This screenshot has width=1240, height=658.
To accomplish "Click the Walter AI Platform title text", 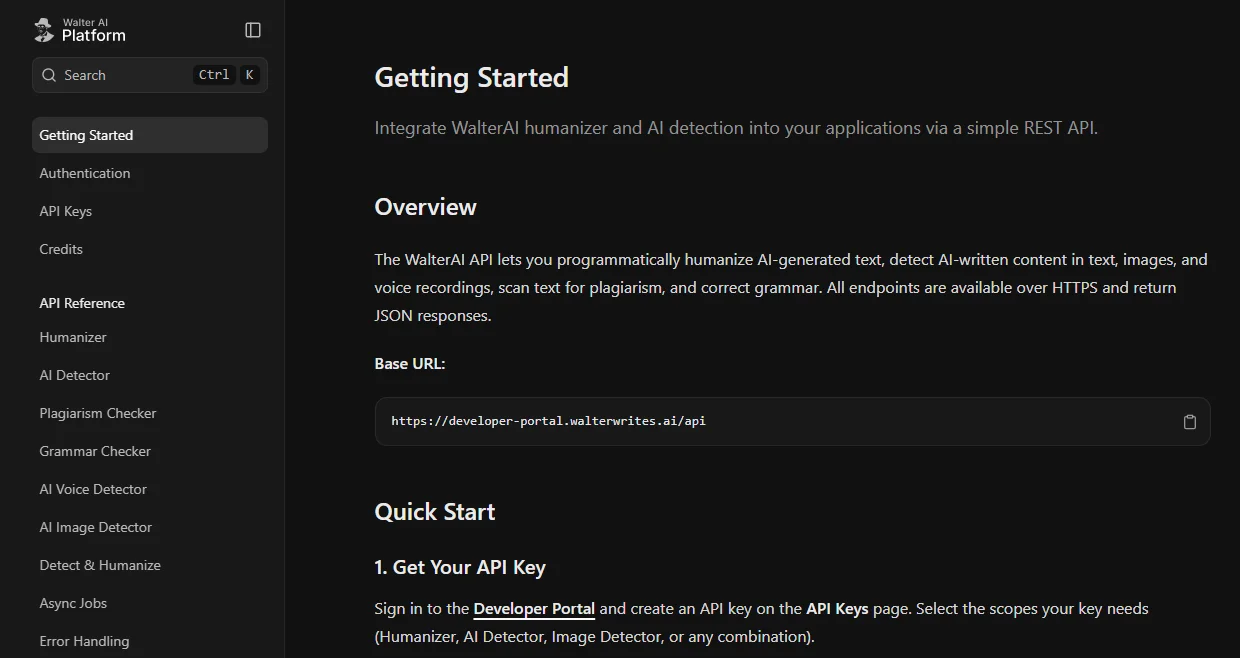I will click(x=94, y=30).
